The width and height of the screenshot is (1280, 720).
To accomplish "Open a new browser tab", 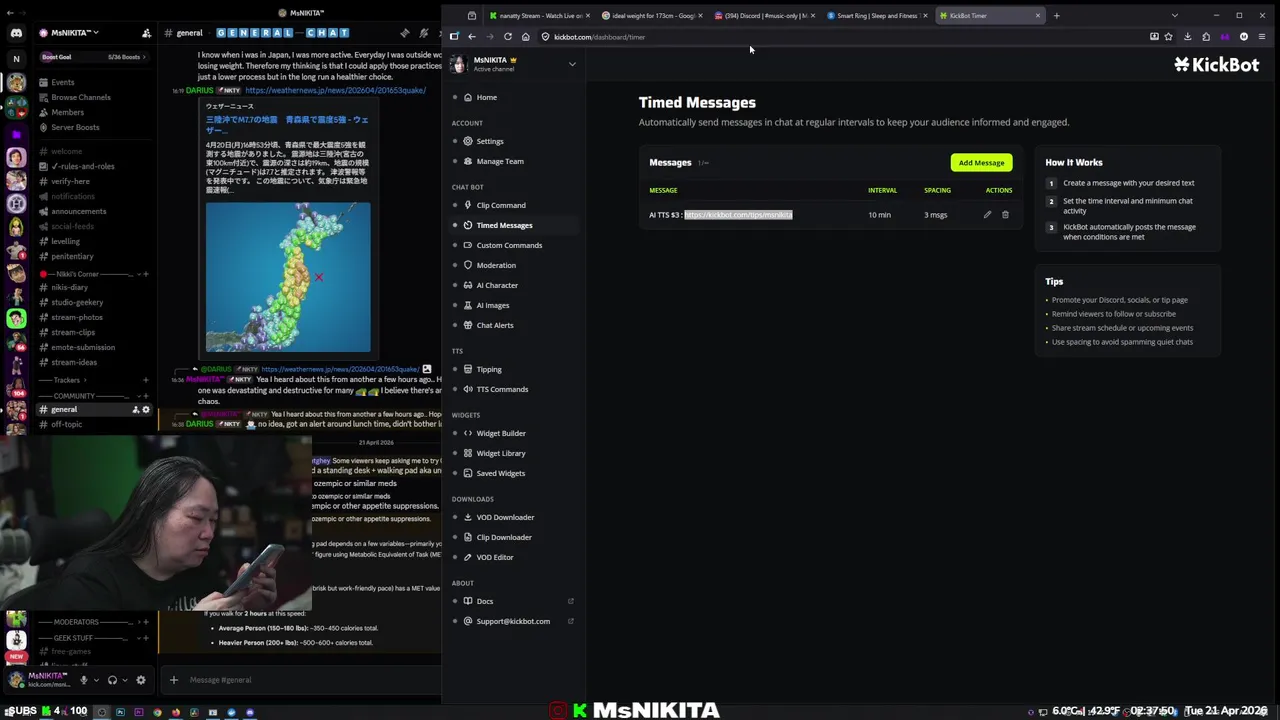I will [x=1056, y=16].
